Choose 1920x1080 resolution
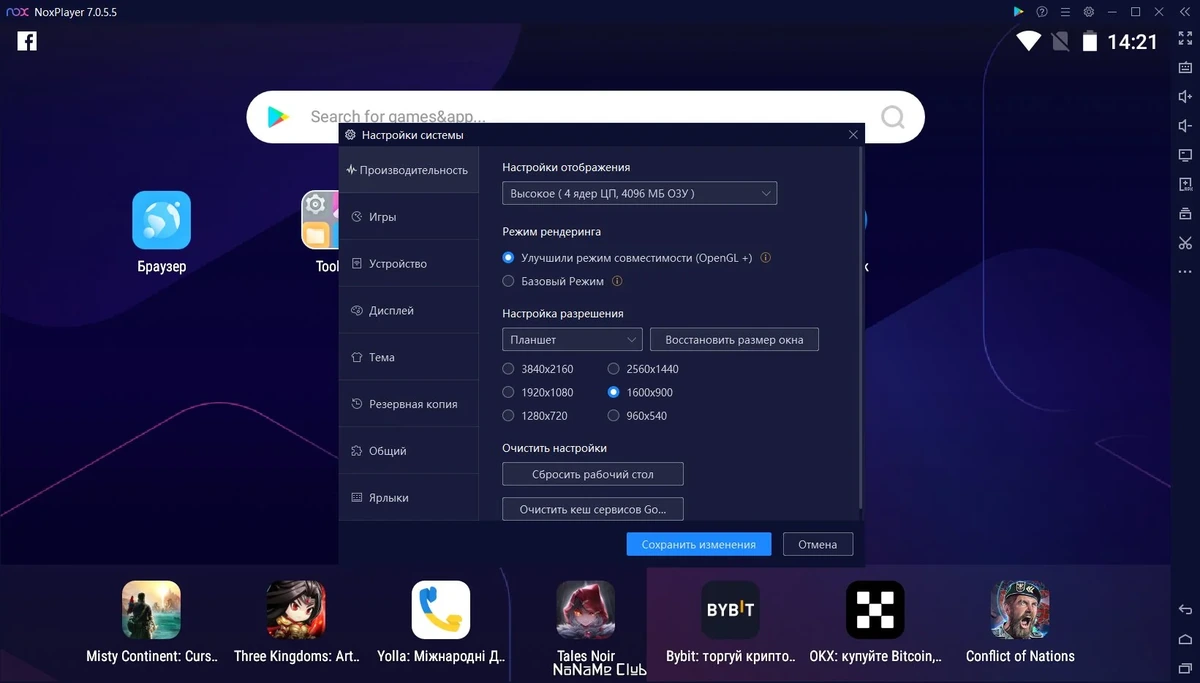The height and width of the screenshot is (683, 1200). pyautogui.click(x=509, y=393)
